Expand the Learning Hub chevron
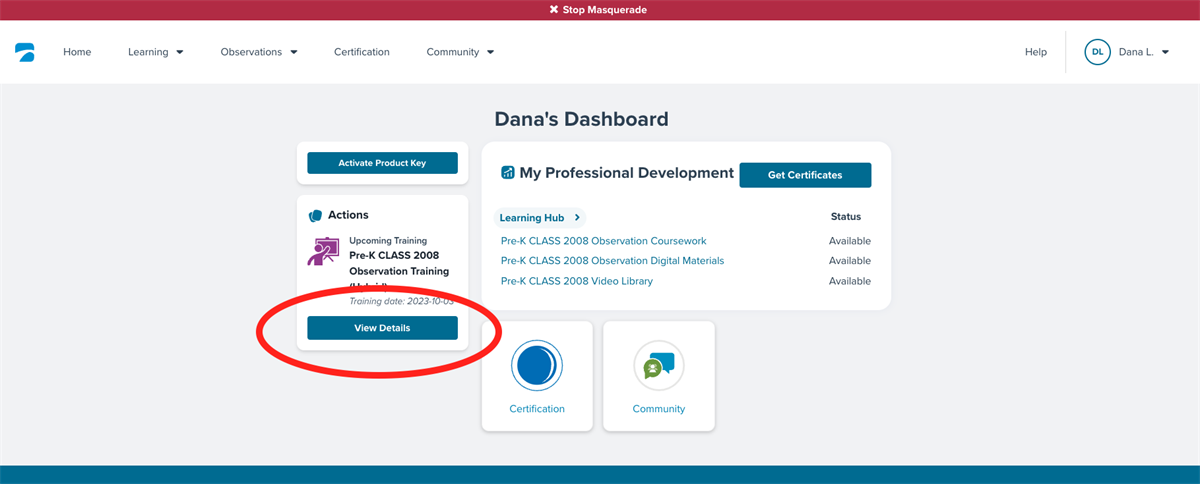1200x484 pixels. [x=578, y=217]
